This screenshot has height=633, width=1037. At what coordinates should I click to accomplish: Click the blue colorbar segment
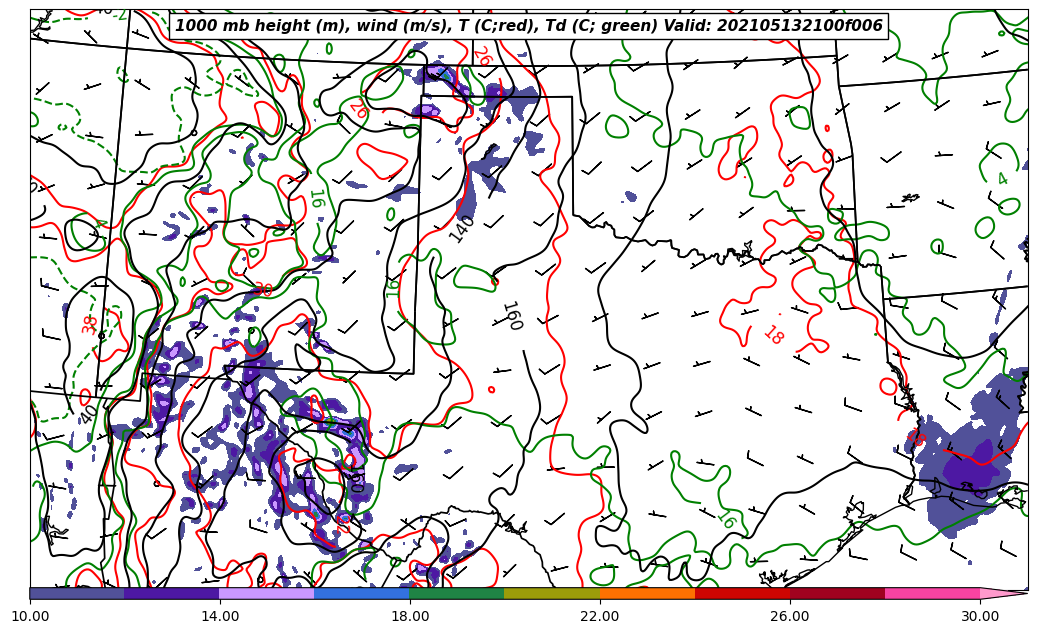coord(362,593)
